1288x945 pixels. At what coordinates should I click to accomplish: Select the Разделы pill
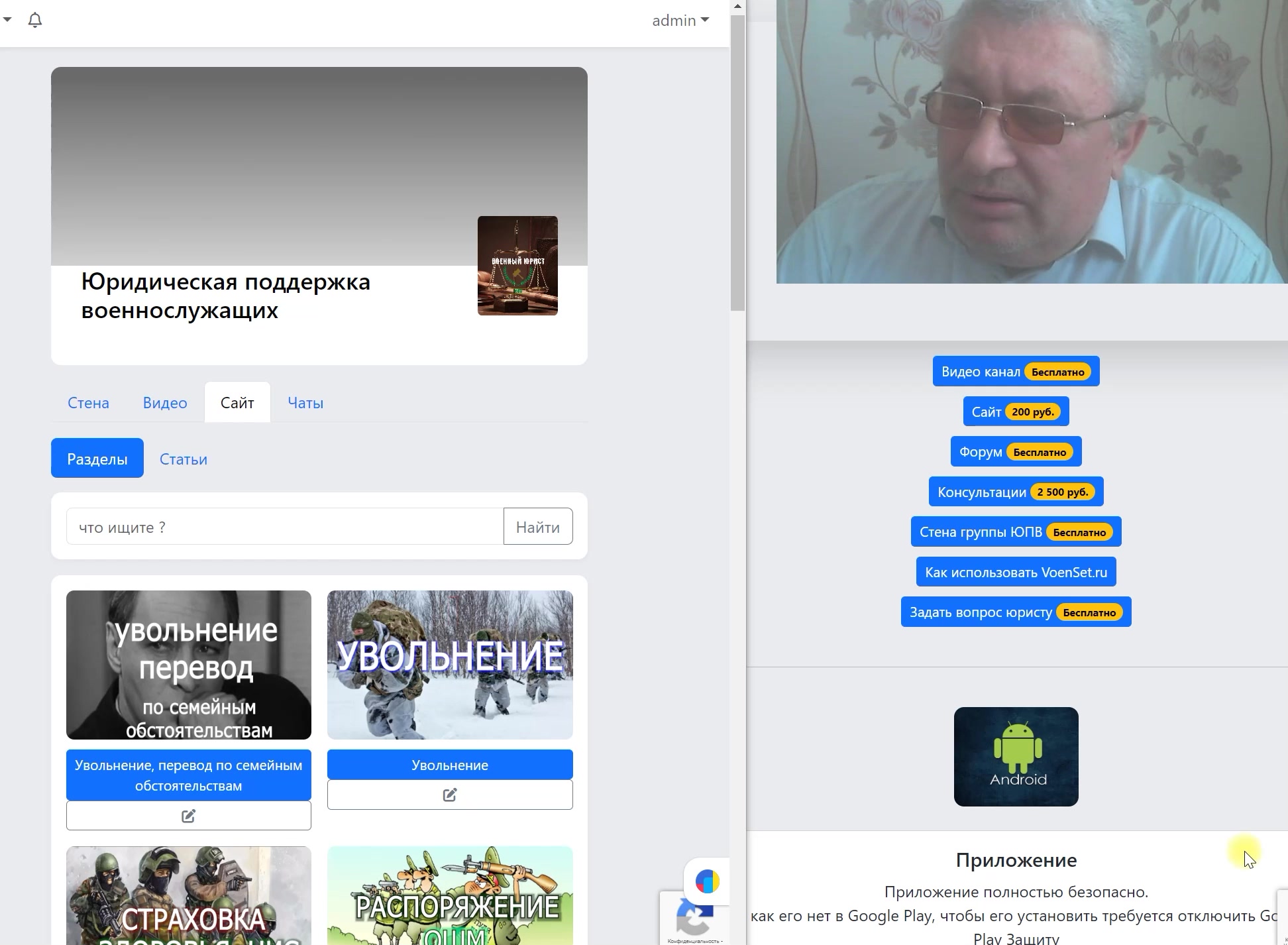(x=97, y=459)
